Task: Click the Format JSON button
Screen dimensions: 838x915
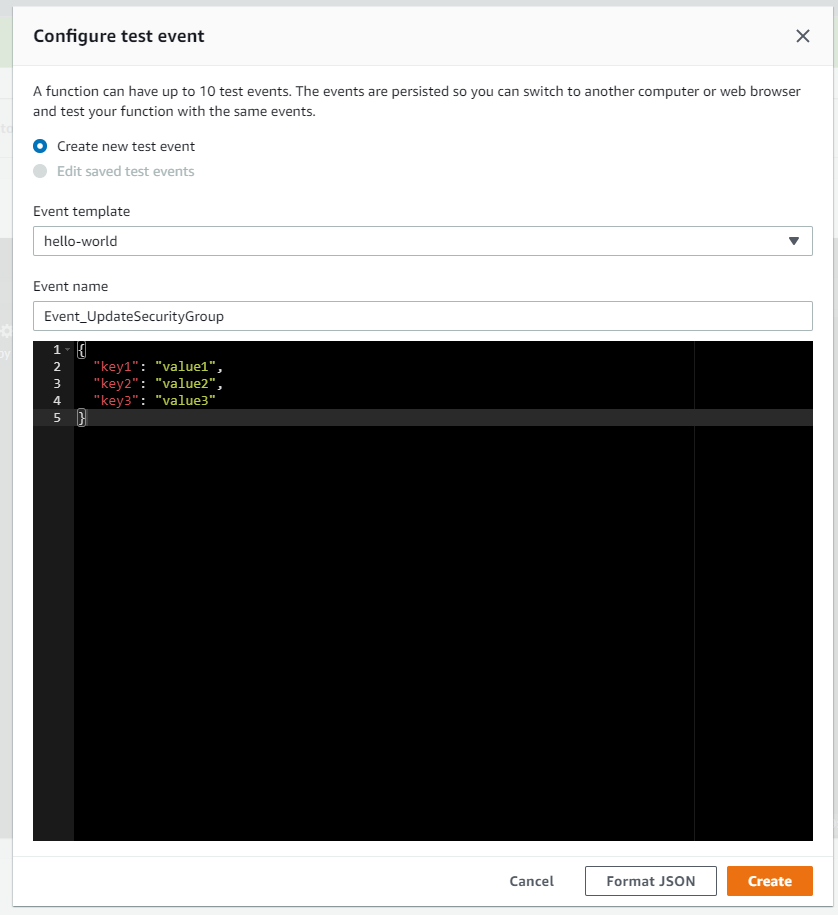Action: (650, 881)
